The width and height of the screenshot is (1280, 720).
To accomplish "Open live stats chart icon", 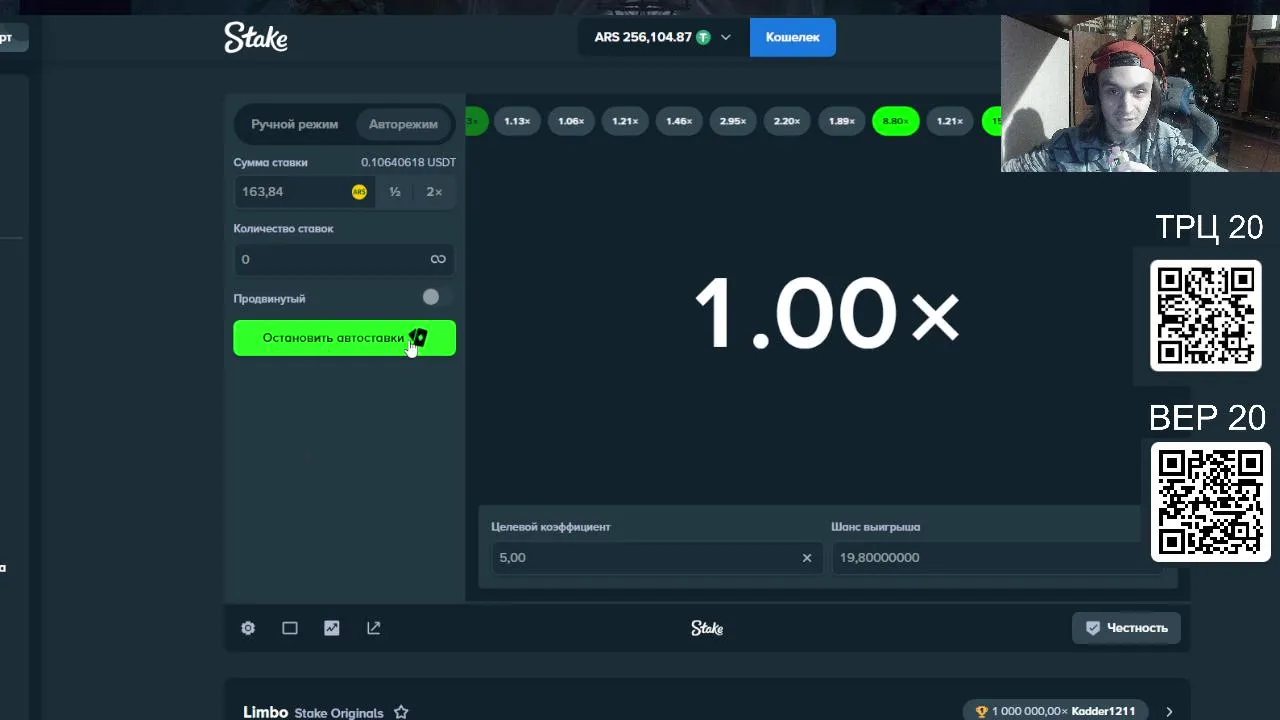I will tap(332, 628).
